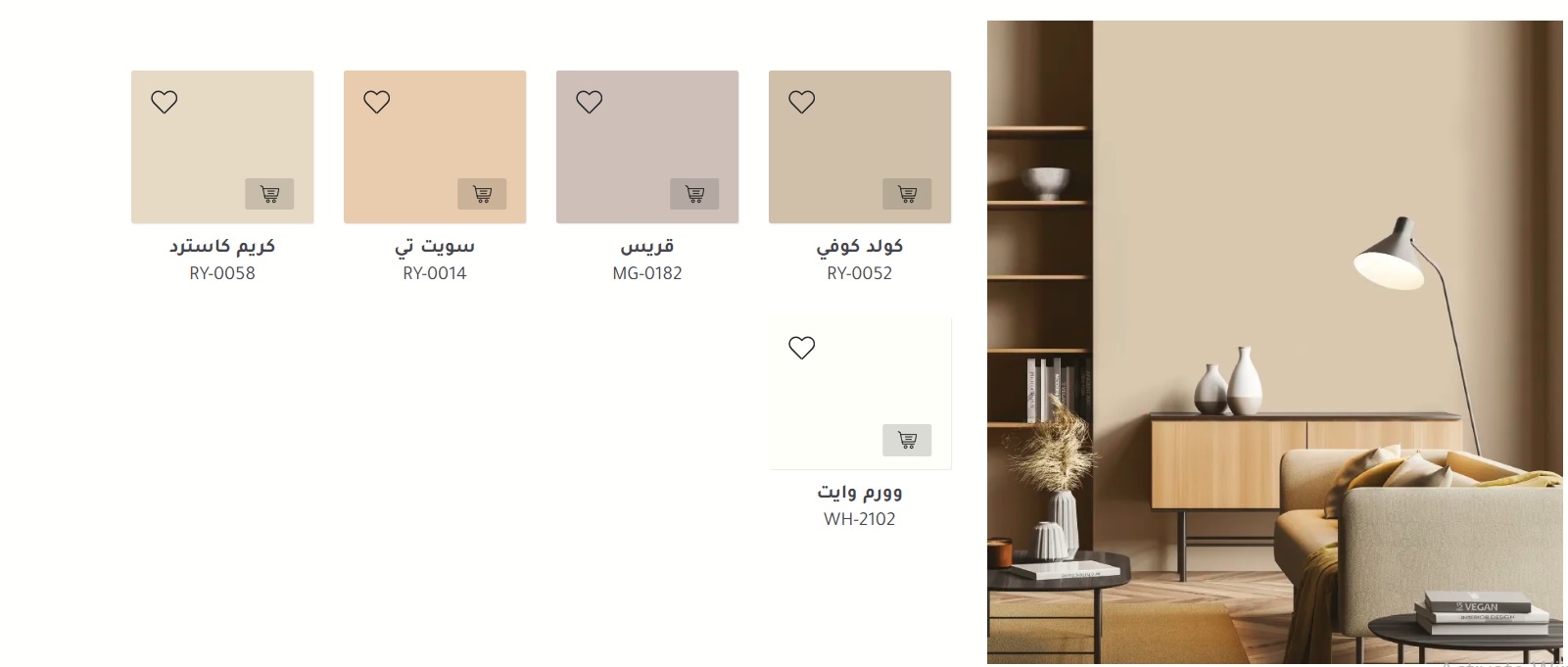Favorite the Sweet Tea RY-0014 heart icon
This screenshot has width=1568, height=667.
[377, 102]
